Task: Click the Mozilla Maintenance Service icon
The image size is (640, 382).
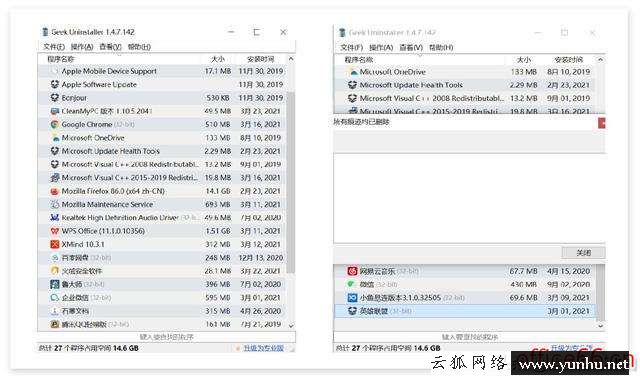Action: click(55, 204)
